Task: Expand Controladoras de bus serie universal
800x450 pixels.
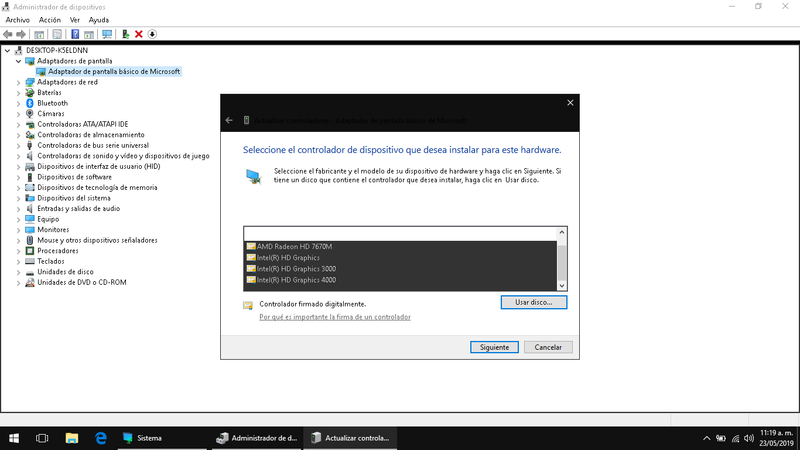Action: (18, 145)
